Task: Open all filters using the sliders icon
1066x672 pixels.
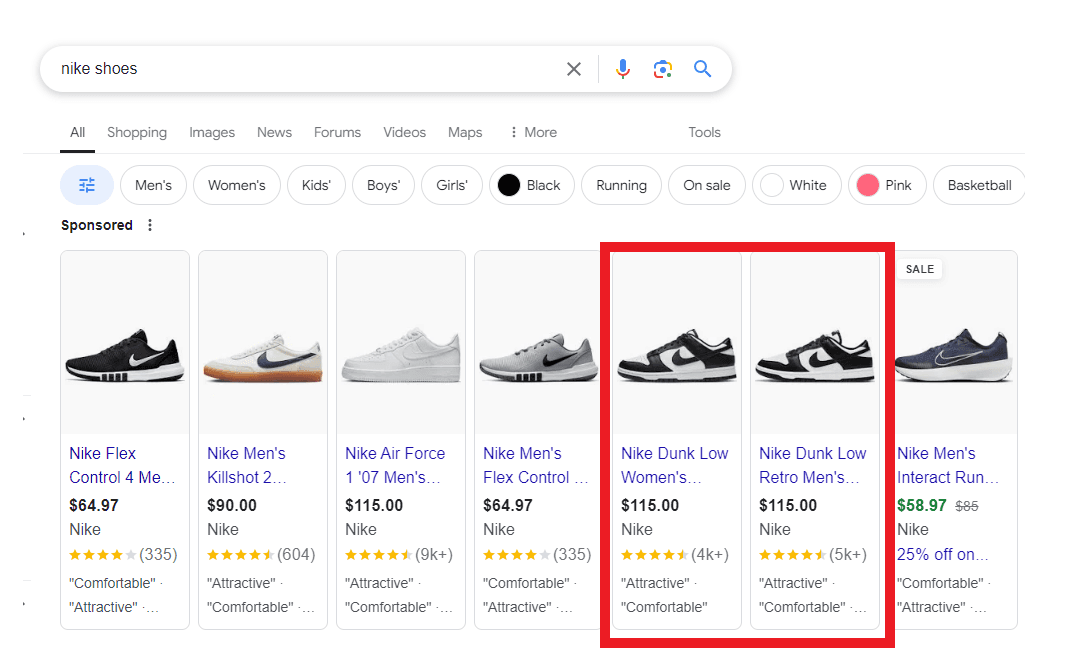Action: coord(86,184)
